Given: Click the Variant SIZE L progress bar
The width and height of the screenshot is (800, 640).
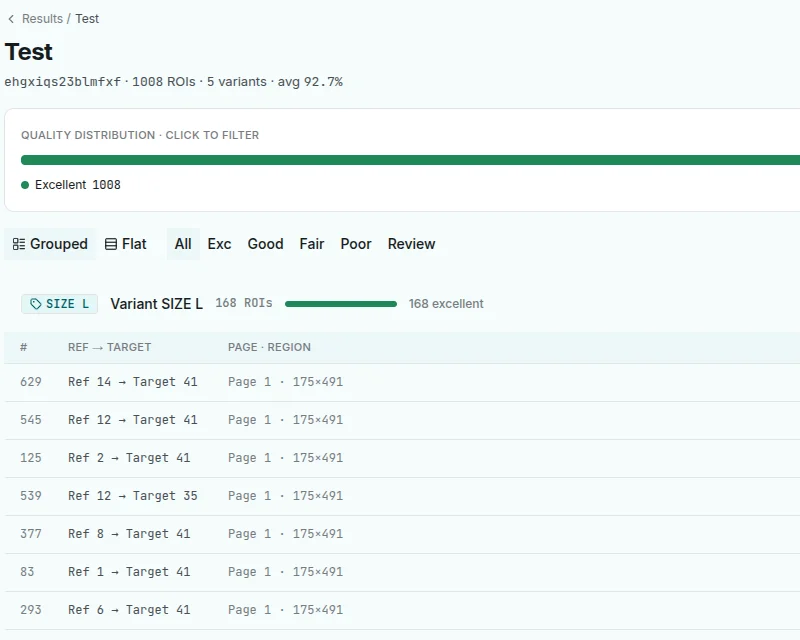Looking at the screenshot, I should pyautogui.click(x=341, y=304).
